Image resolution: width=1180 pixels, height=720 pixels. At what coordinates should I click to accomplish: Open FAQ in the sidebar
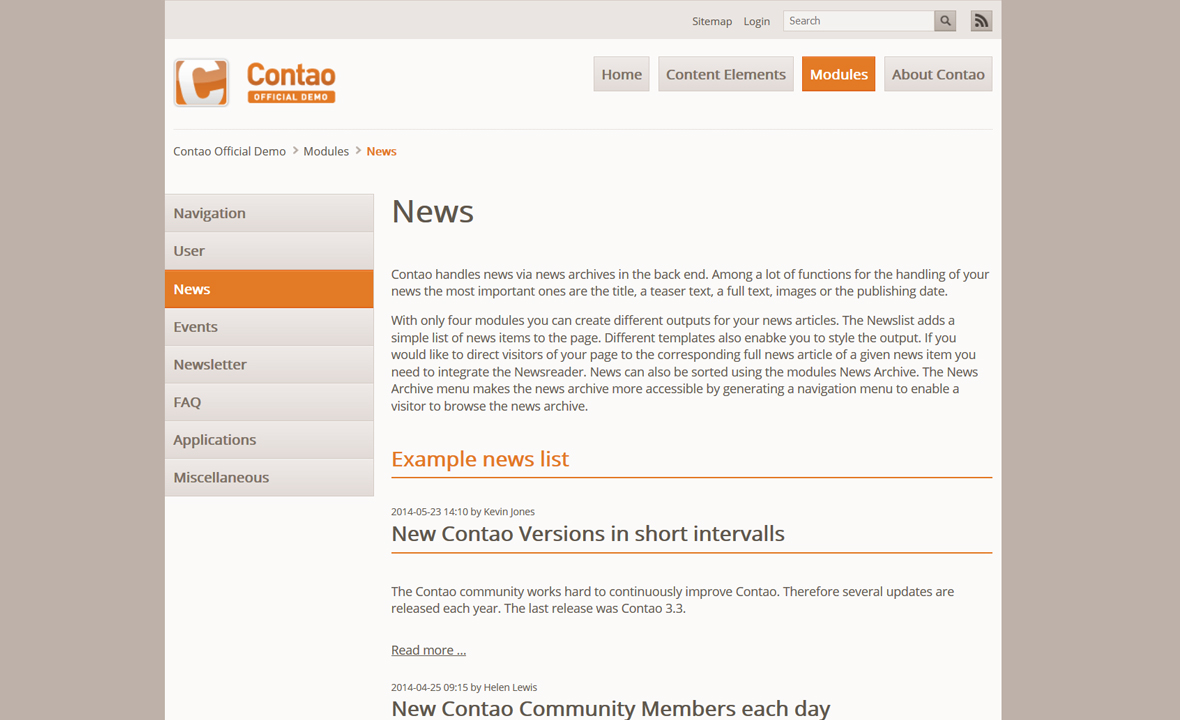tap(269, 402)
